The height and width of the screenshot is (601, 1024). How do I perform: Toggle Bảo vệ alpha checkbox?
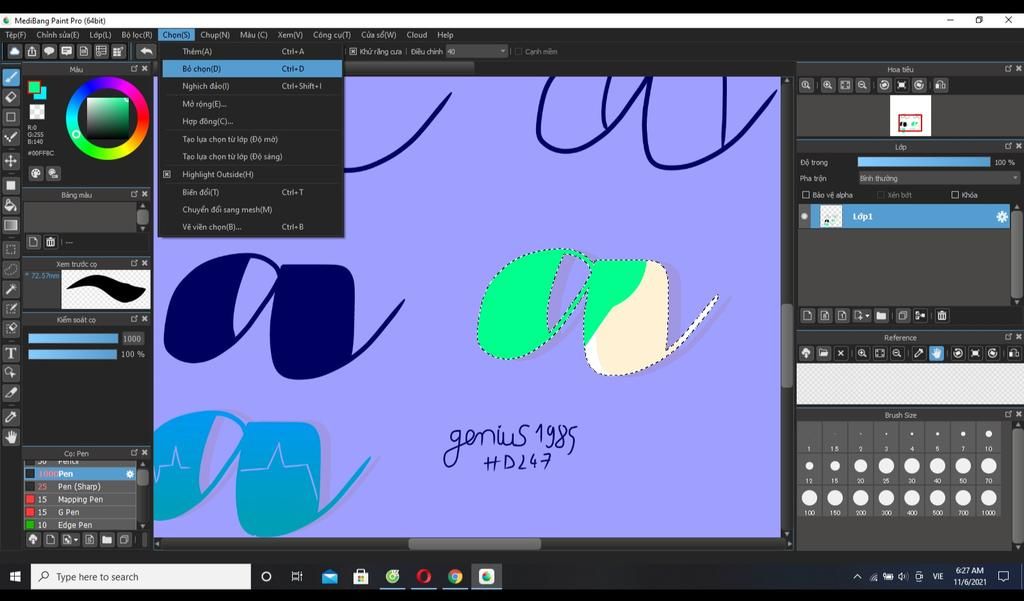pyautogui.click(x=806, y=195)
